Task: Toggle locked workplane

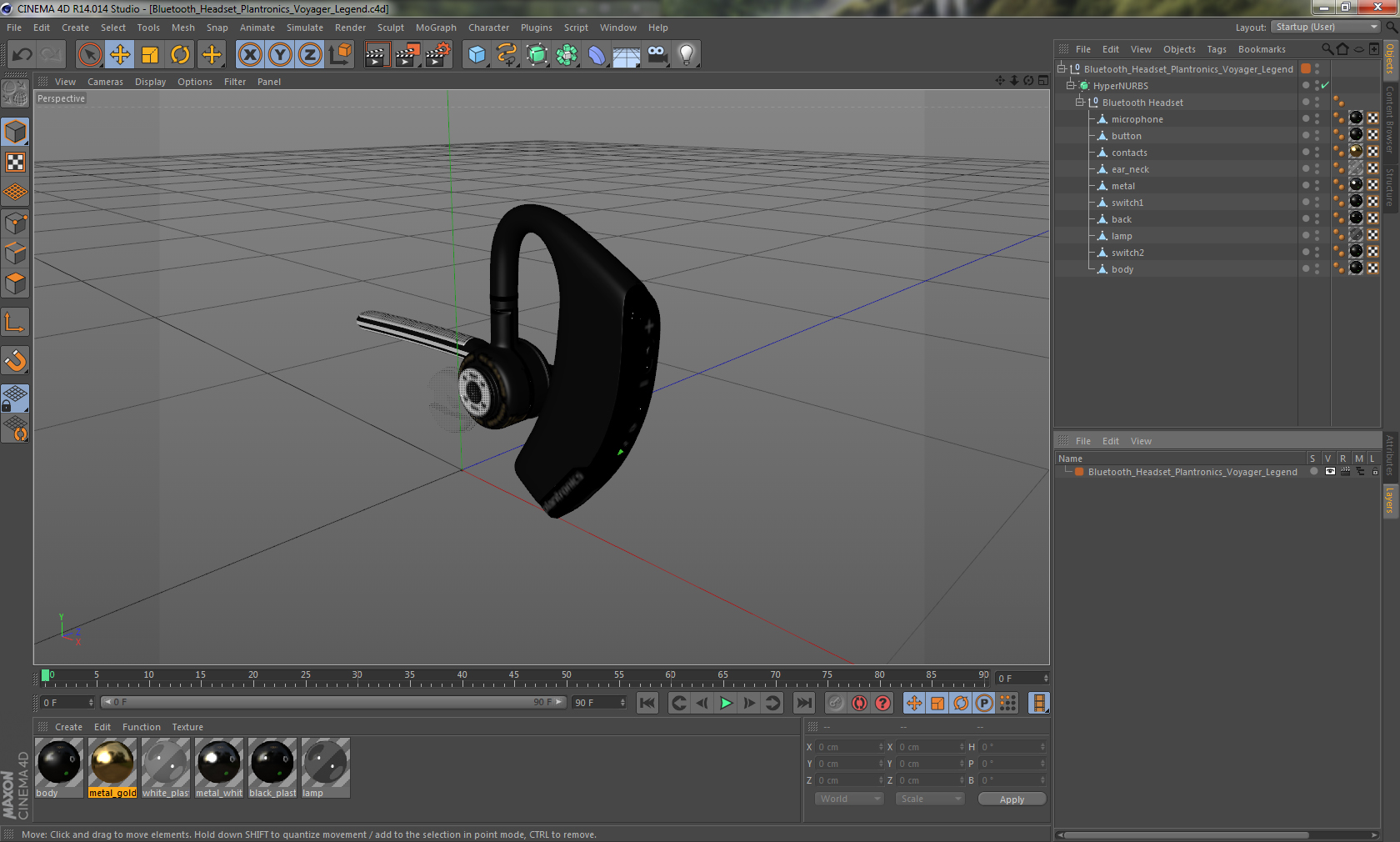Action: (x=16, y=398)
